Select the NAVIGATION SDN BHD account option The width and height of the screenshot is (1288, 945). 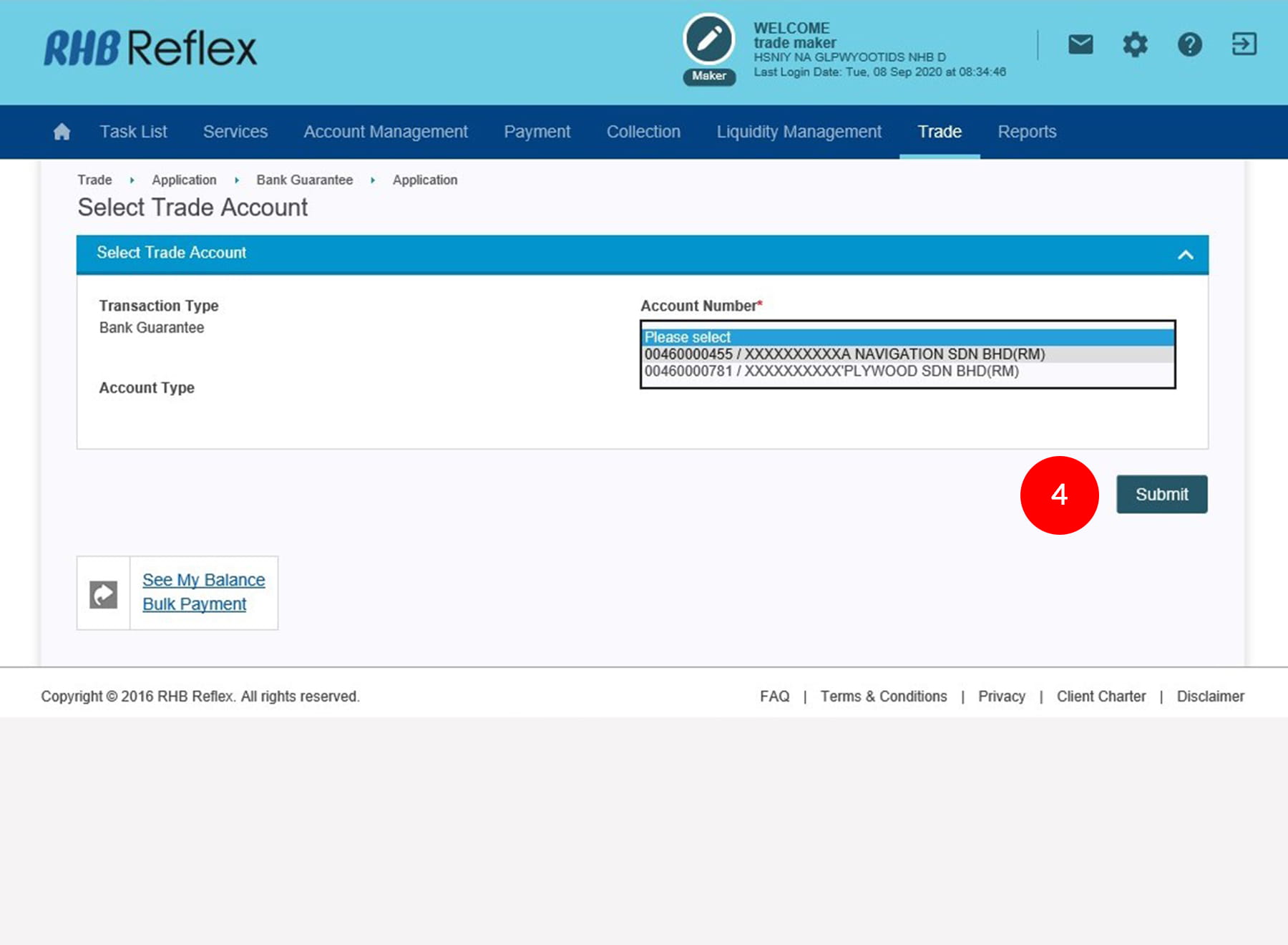844,354
